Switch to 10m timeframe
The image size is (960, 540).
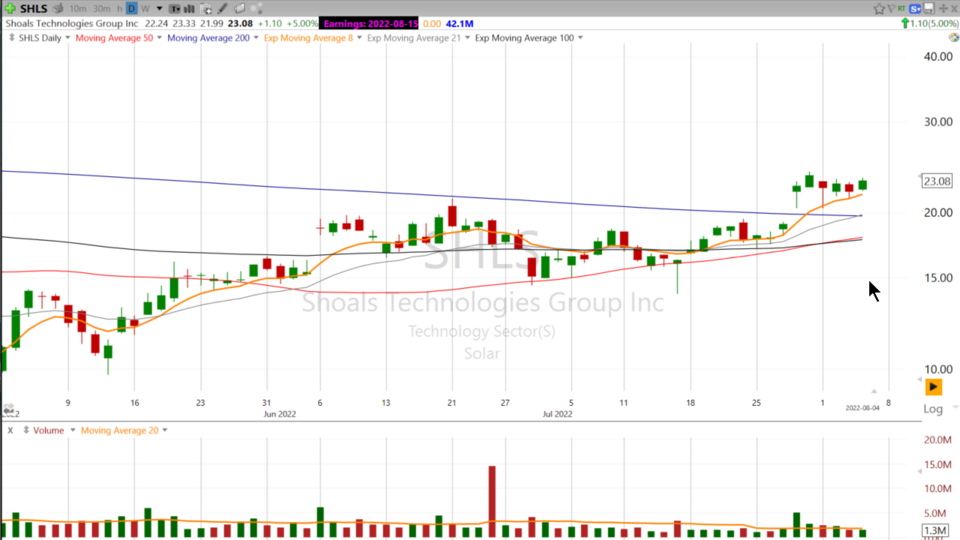[x=78, y=9]
